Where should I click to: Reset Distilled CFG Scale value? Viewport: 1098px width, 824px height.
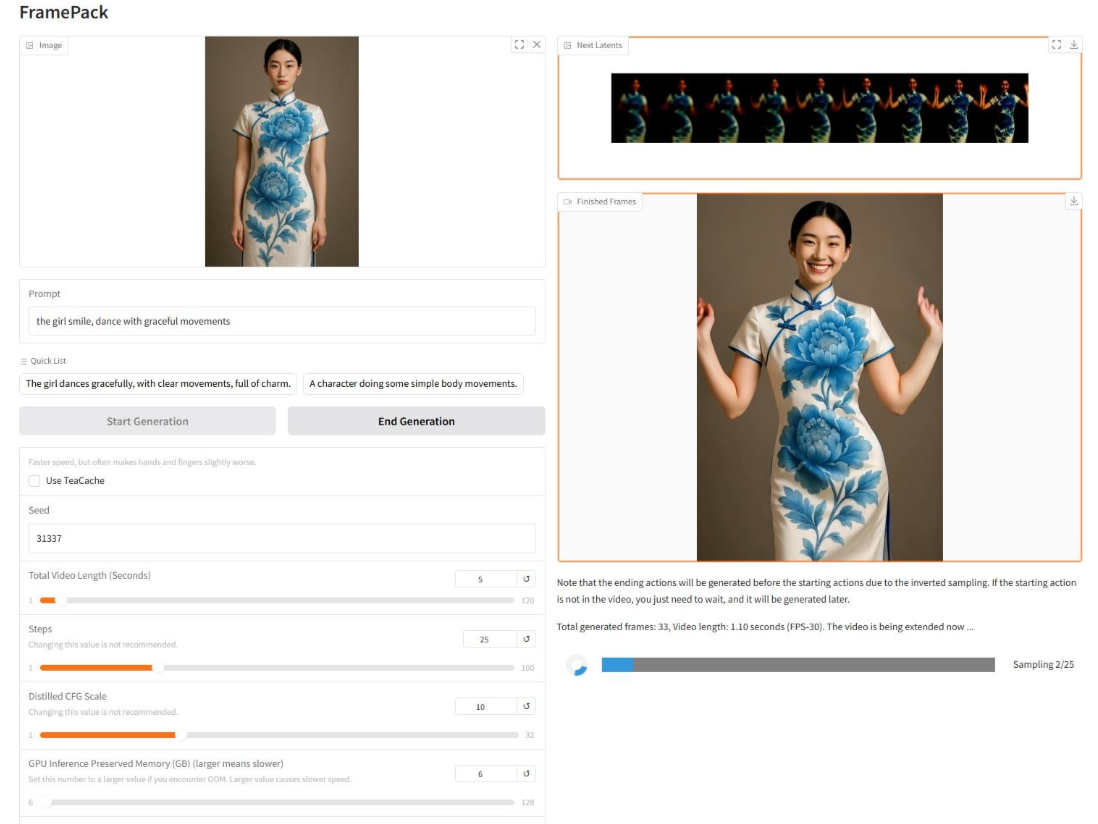click(x=526, y=706)
